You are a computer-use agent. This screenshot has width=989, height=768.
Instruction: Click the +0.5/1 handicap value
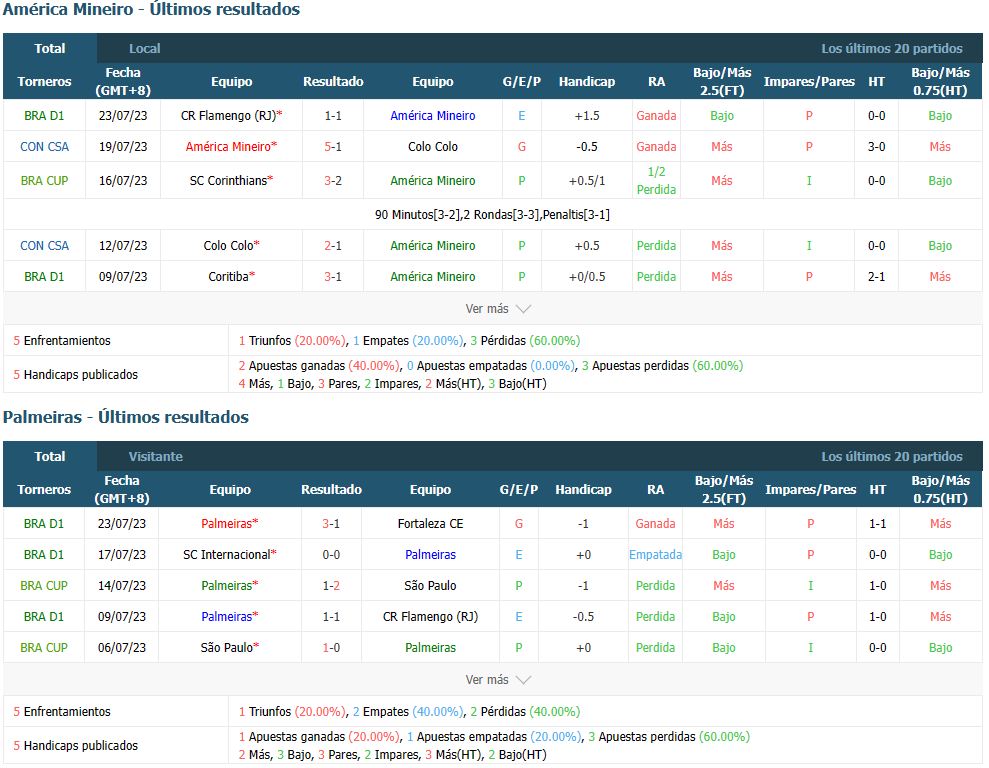pyautogui.click(x=587, y=180)
